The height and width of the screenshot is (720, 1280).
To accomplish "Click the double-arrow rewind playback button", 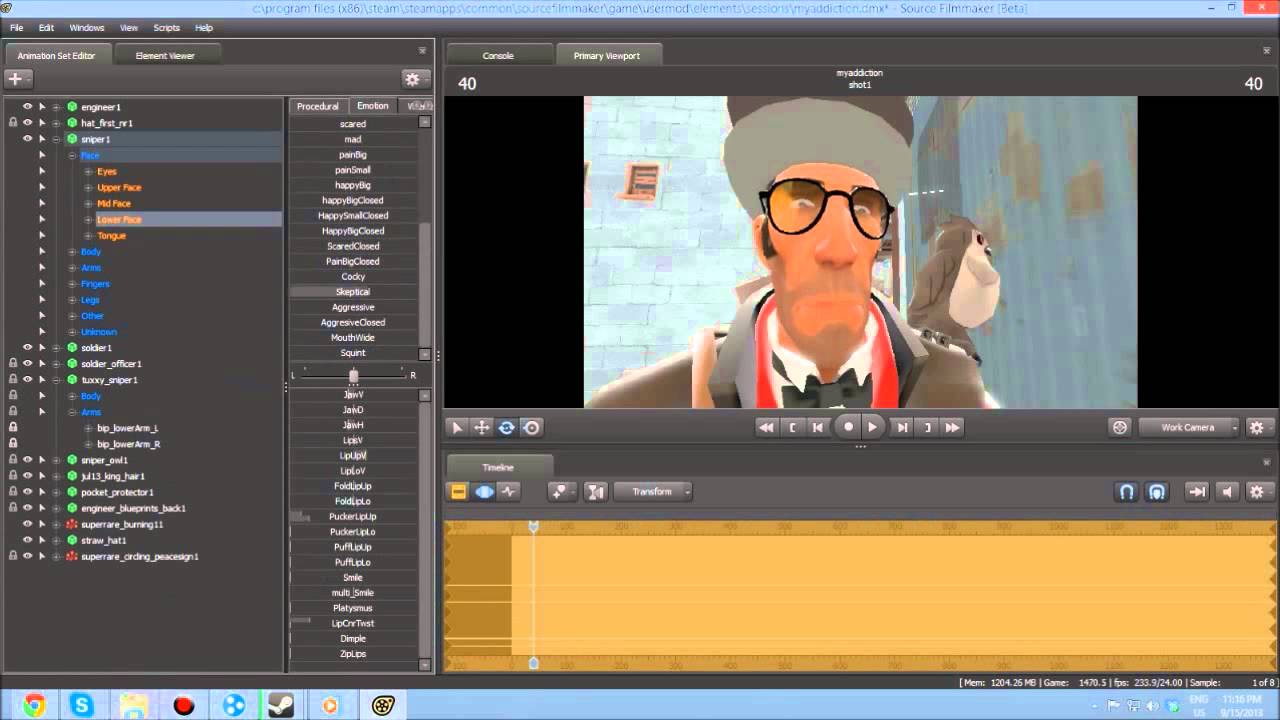I will point(766,427).
